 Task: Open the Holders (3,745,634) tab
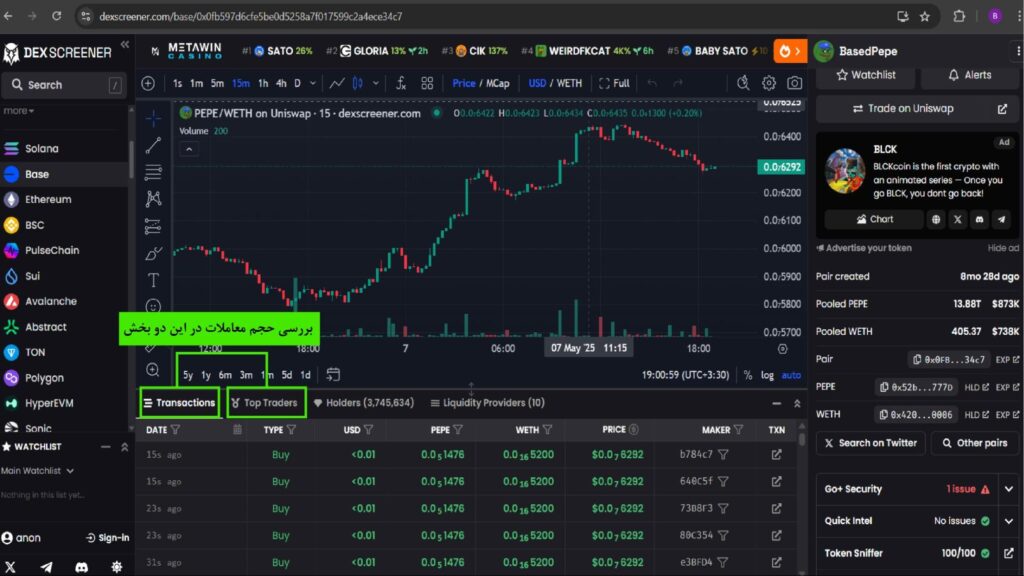click(x=364, y=403)
